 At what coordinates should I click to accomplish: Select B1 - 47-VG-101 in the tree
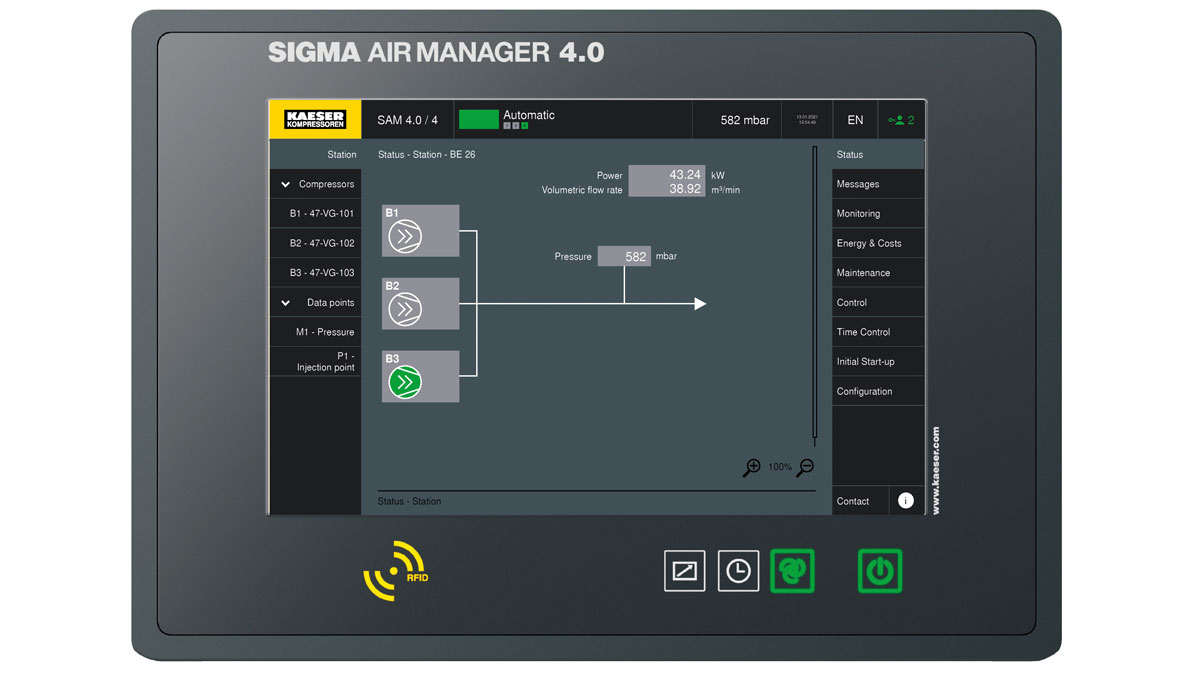[315, 214]
